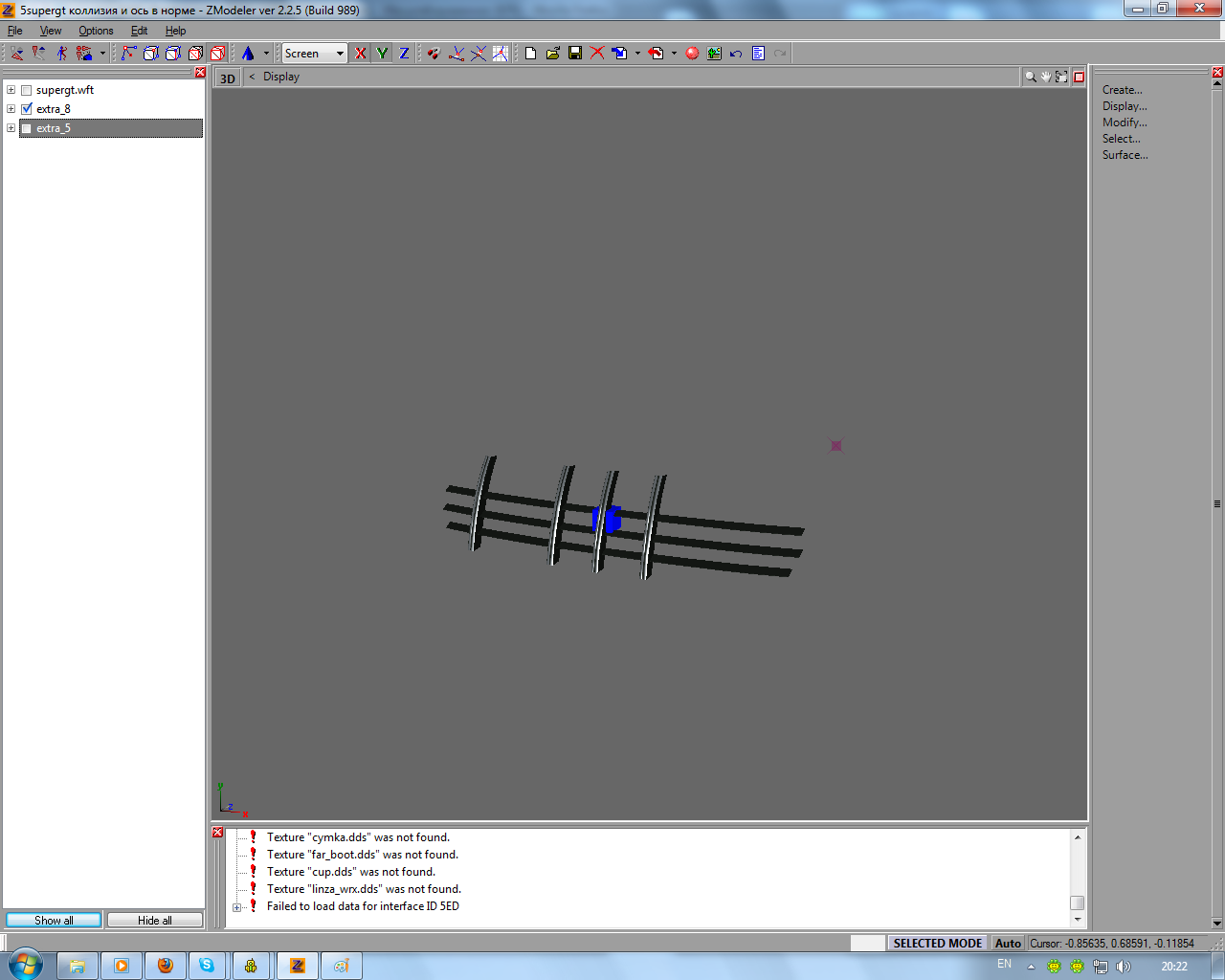Image resolution: width=1225 pixels, height=980 pixels.
Task: Click the Show all button
Action: click(x=54, y=920)
